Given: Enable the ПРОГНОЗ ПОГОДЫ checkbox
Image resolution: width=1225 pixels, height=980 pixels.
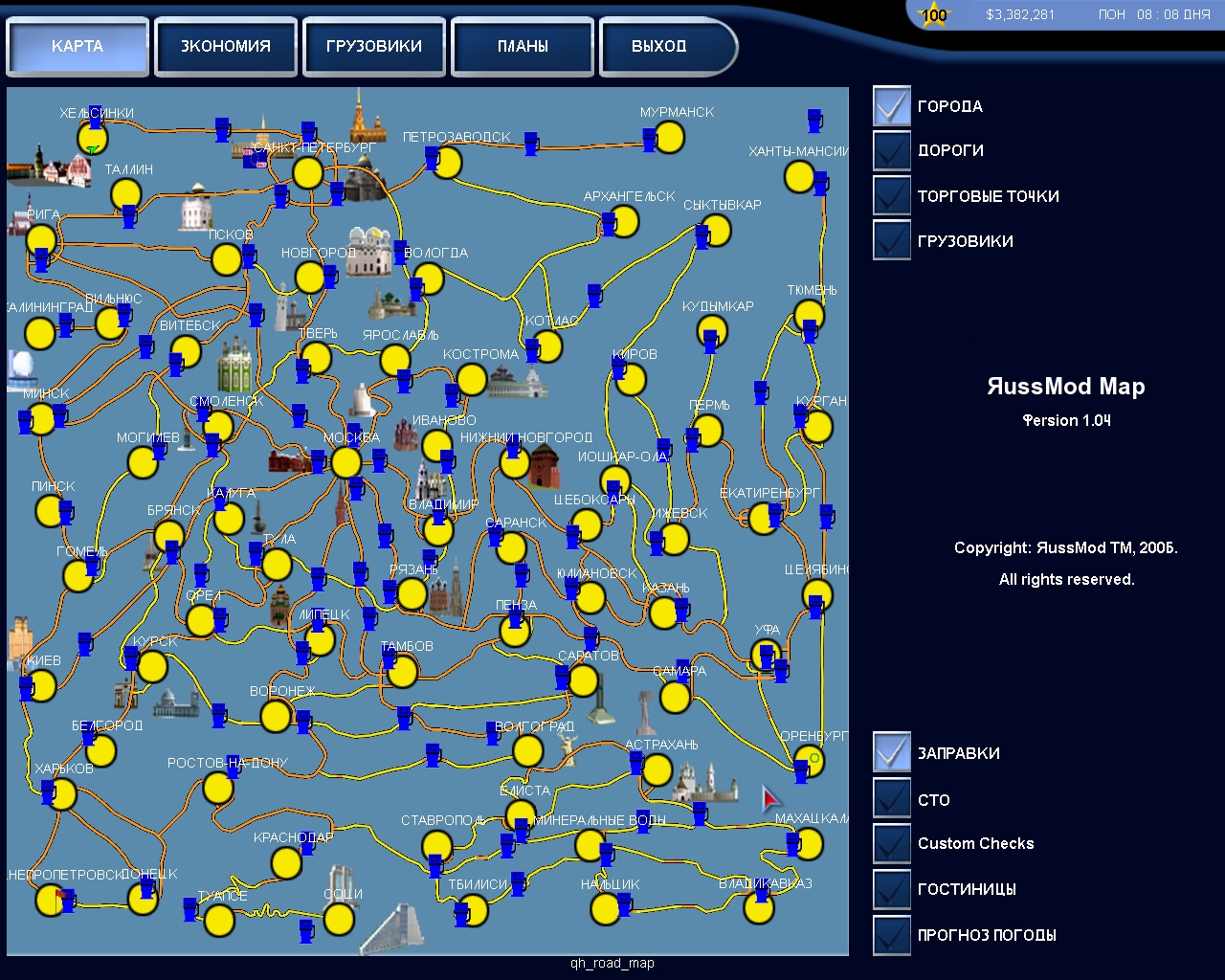Looking at the screenshot, I should pyautogui.click(x=892, y=935).
